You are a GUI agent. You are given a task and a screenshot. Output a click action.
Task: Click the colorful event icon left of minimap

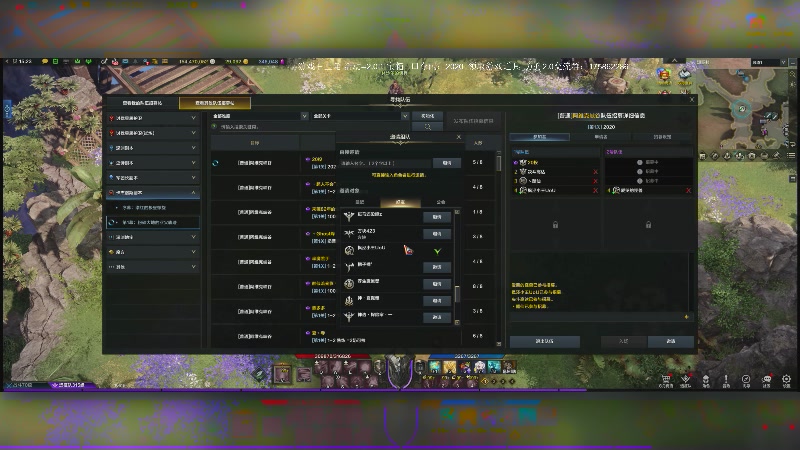pyautogui.click(x=664, y=76)
